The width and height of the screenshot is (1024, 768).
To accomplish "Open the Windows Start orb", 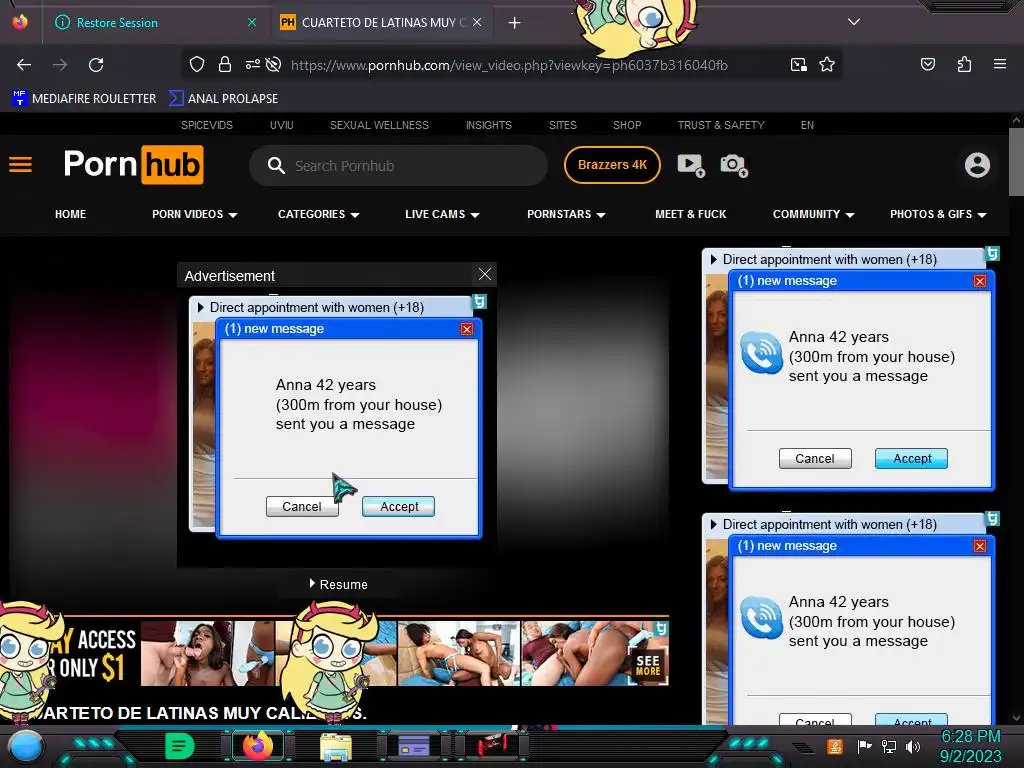I will pos(26,747).
